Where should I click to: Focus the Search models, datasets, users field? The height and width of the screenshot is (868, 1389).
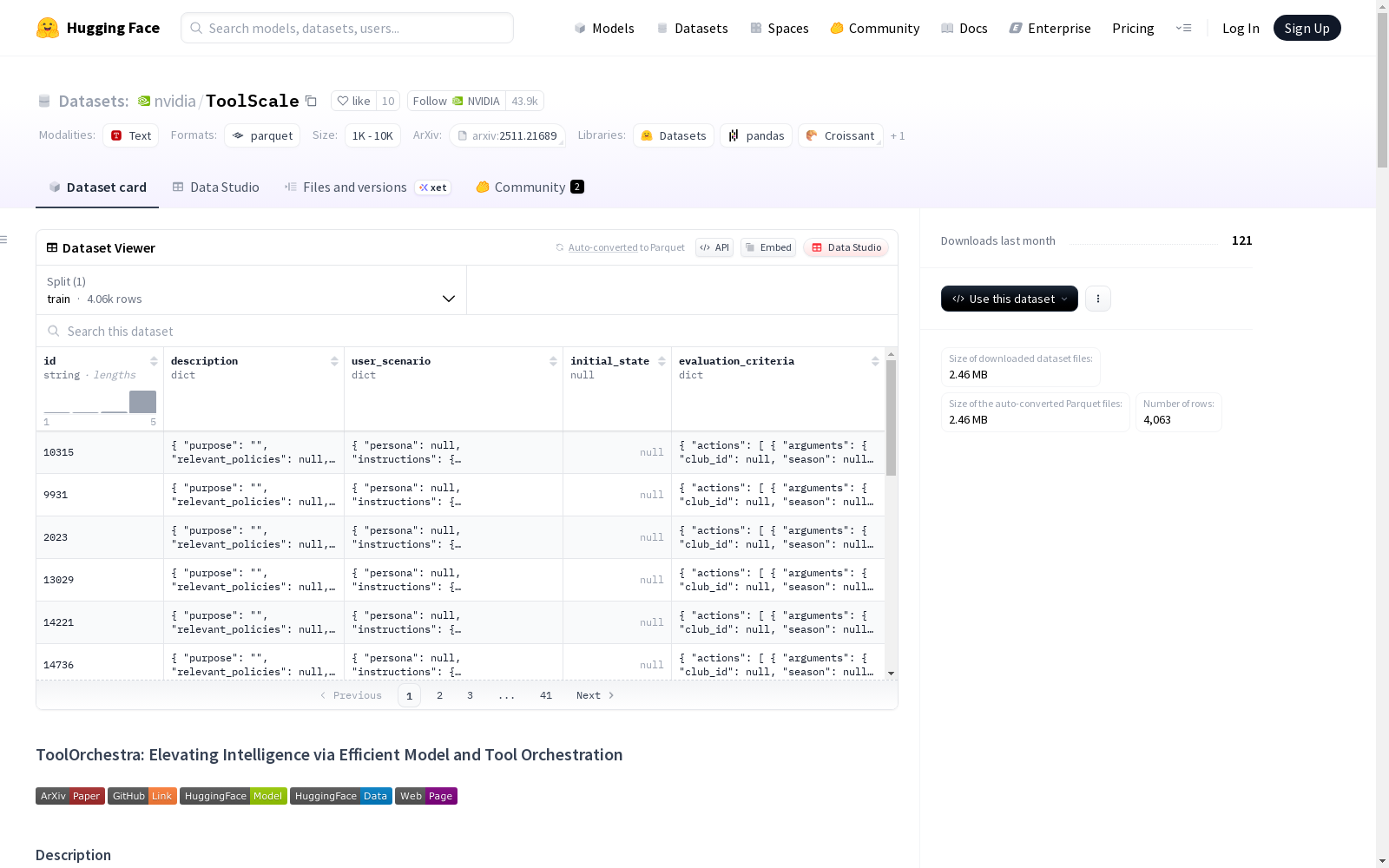click(347, 28)
